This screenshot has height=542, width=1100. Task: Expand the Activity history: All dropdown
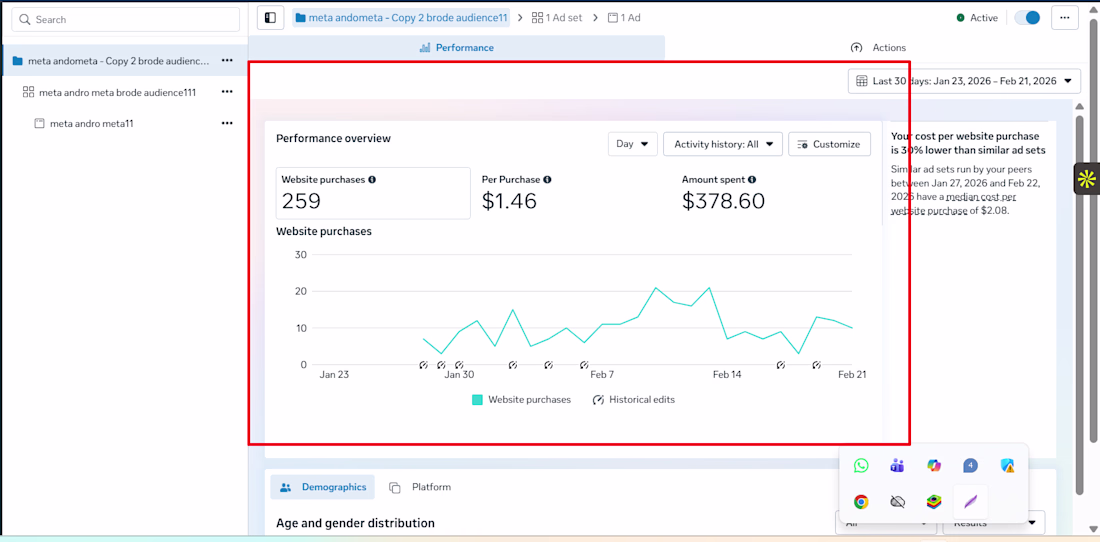[x=723, y=144]
